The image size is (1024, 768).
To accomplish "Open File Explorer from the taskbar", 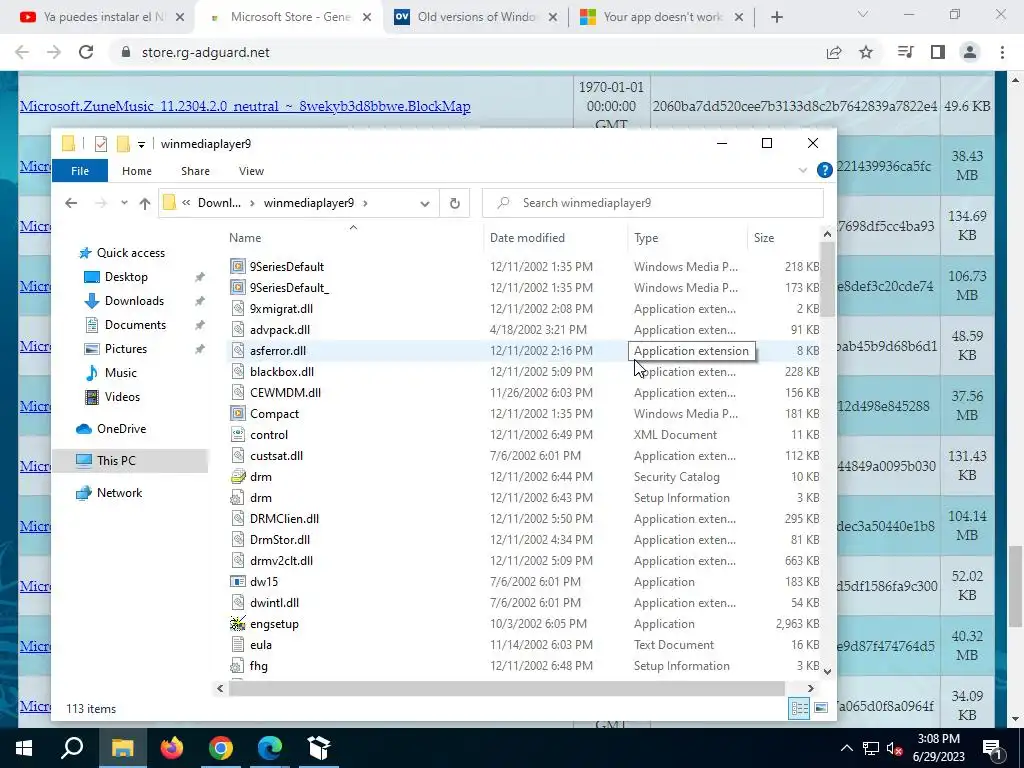I will point(122,748).
